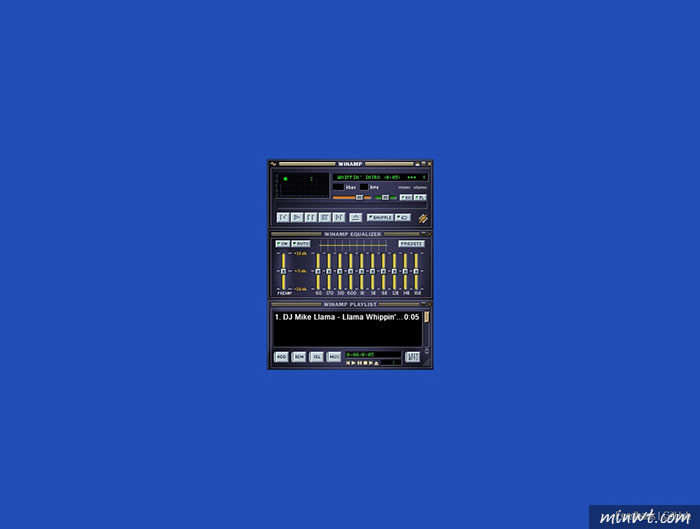
Task: Click the 170 Hz equalizer band slider
Action: pos(329,271)
